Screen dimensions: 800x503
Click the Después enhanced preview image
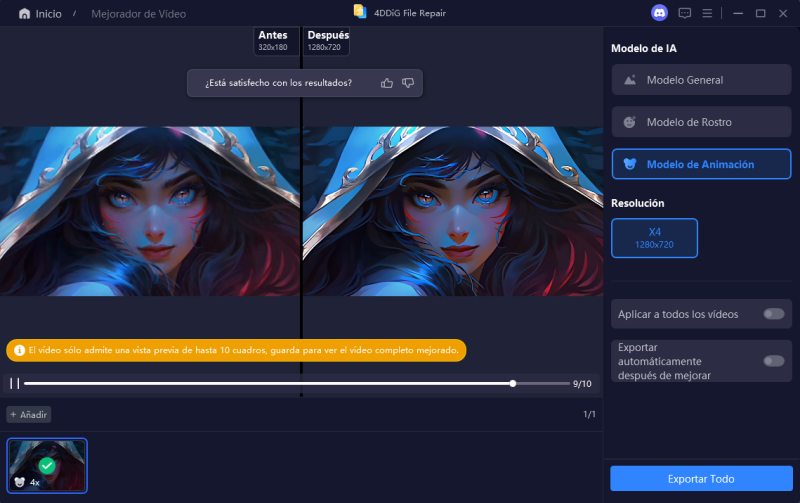pos(453,211)
